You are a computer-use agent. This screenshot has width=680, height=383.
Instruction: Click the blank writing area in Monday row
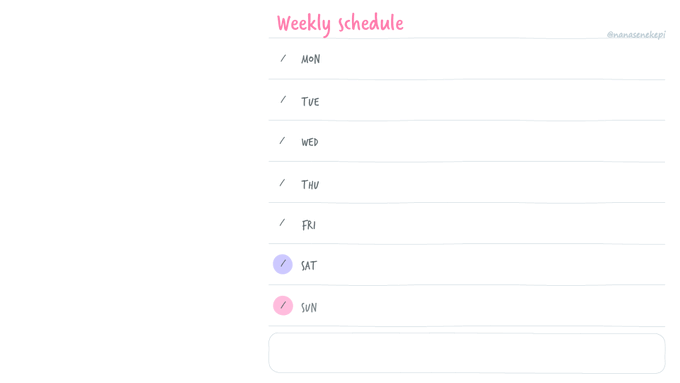(x=492, y=59)
